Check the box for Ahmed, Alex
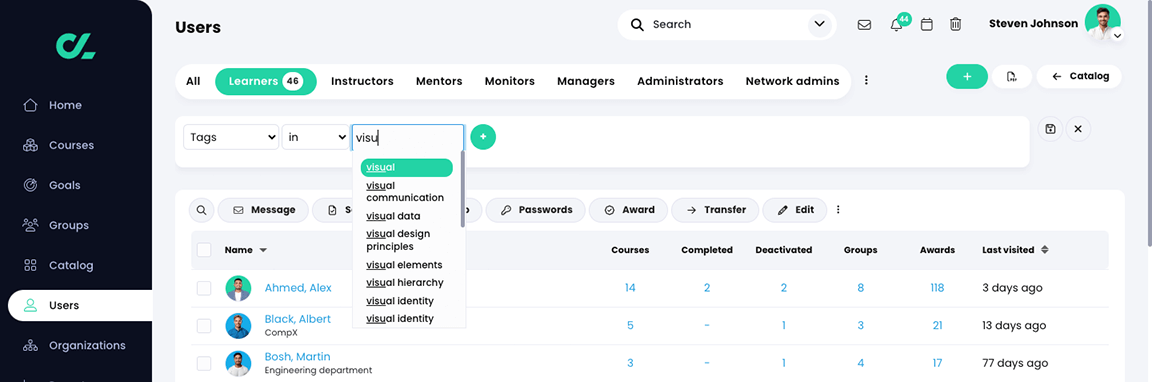 tap(204, 288)
